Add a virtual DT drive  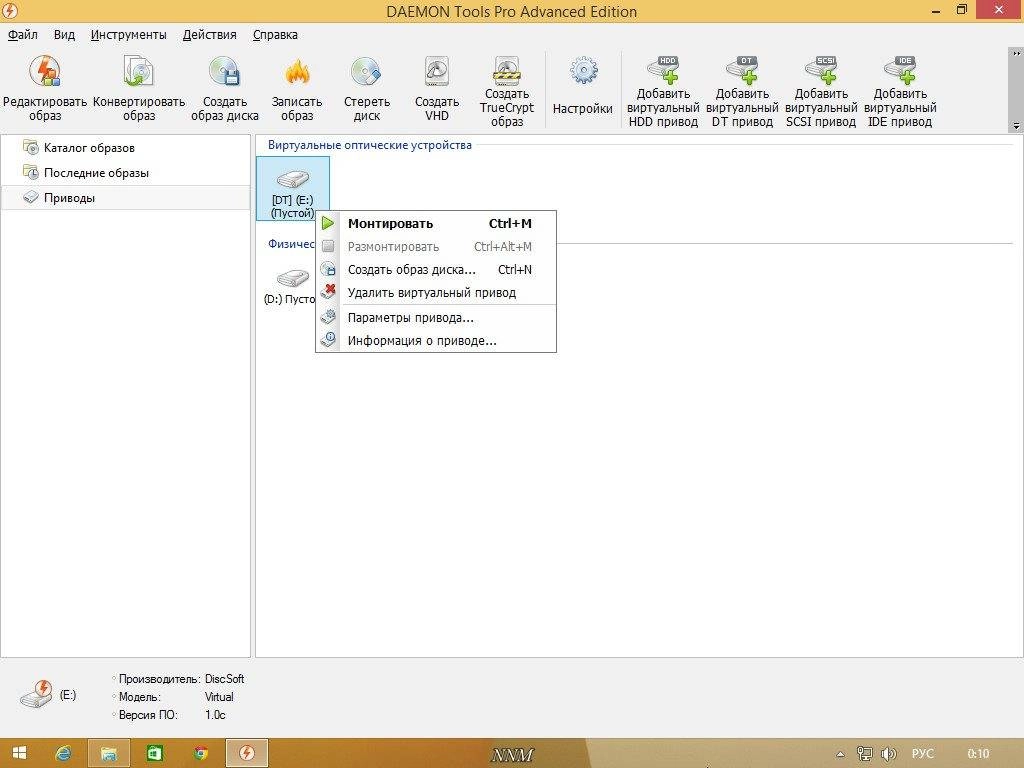click(742, 91)
